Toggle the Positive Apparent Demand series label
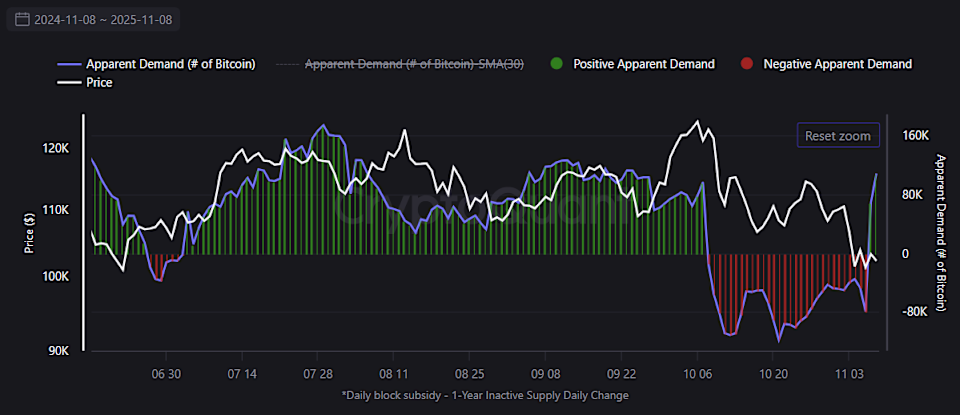The image size is (960, 415). [643, 64]
